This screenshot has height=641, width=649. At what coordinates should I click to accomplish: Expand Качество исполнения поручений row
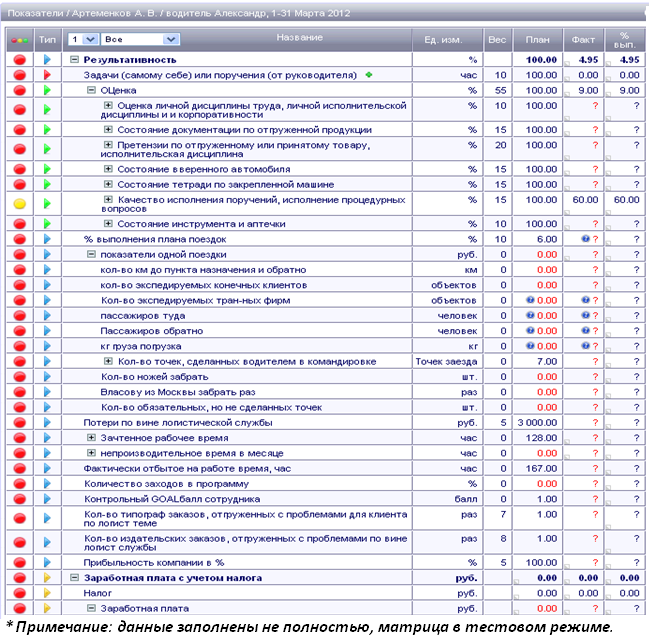tap(108, 199)
